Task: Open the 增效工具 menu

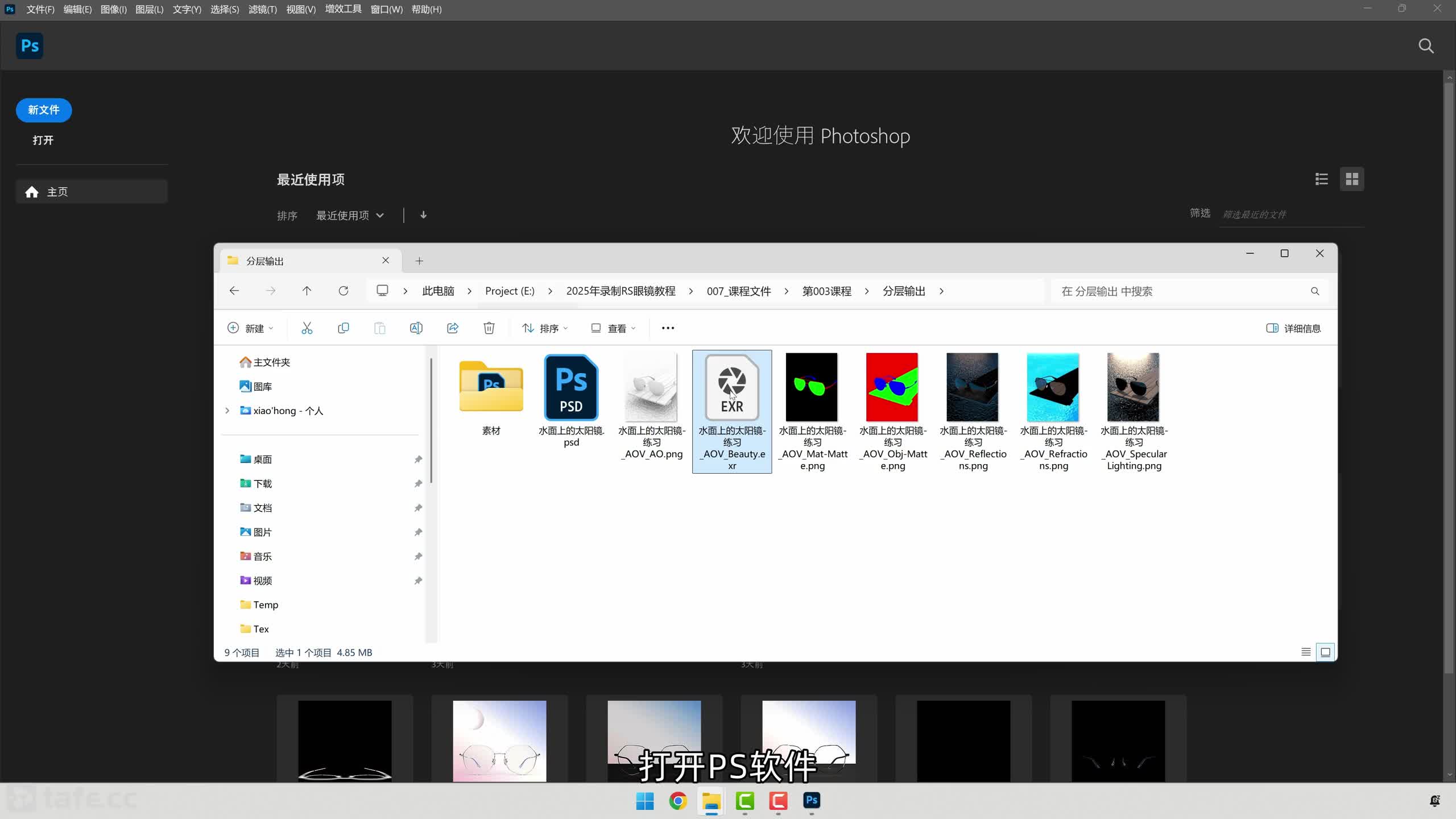Action: 344,10
